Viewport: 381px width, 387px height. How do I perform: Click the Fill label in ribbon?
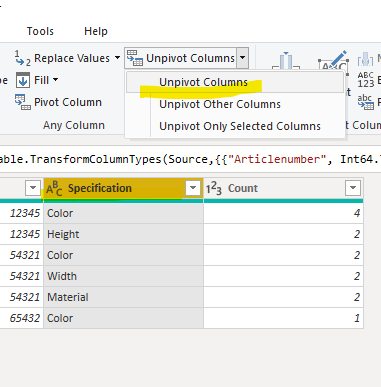41,80
